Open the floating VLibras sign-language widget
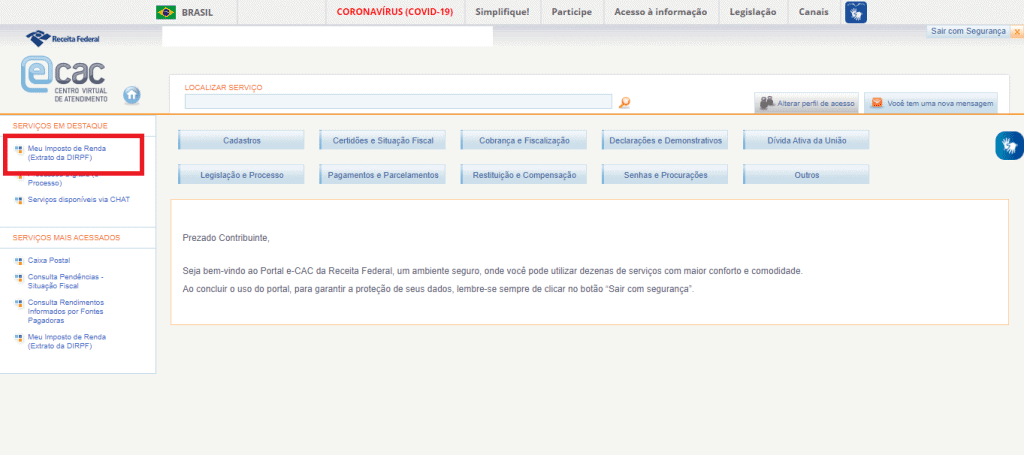The image size is (1024, 455). pyautogui.click(x=1009, y=145)
